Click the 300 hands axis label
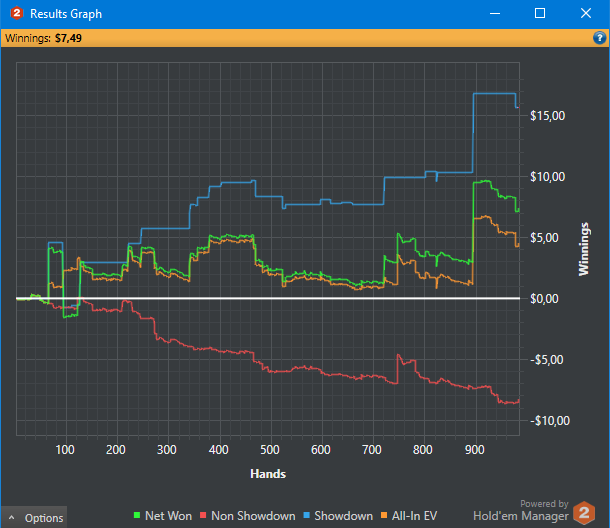This screenshot has height=528, width=610. (x=167, y=450)
